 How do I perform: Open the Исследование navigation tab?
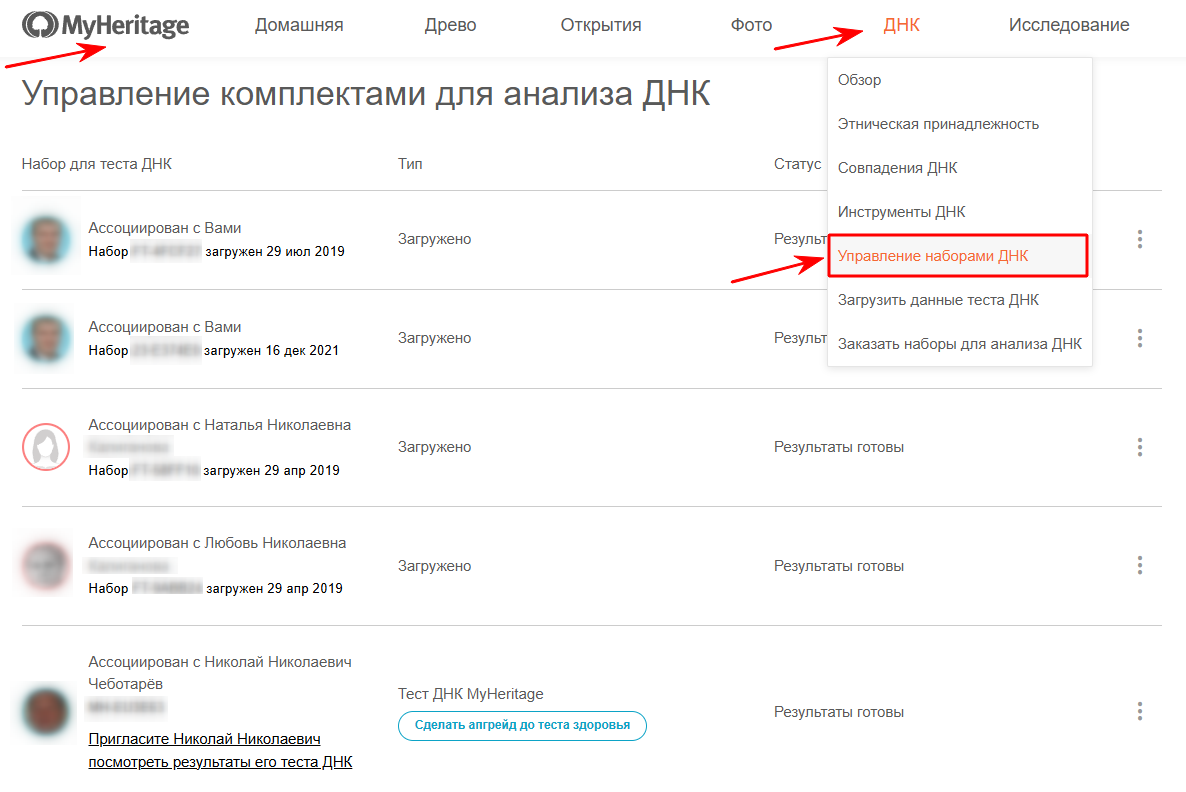pos(1069,25)
